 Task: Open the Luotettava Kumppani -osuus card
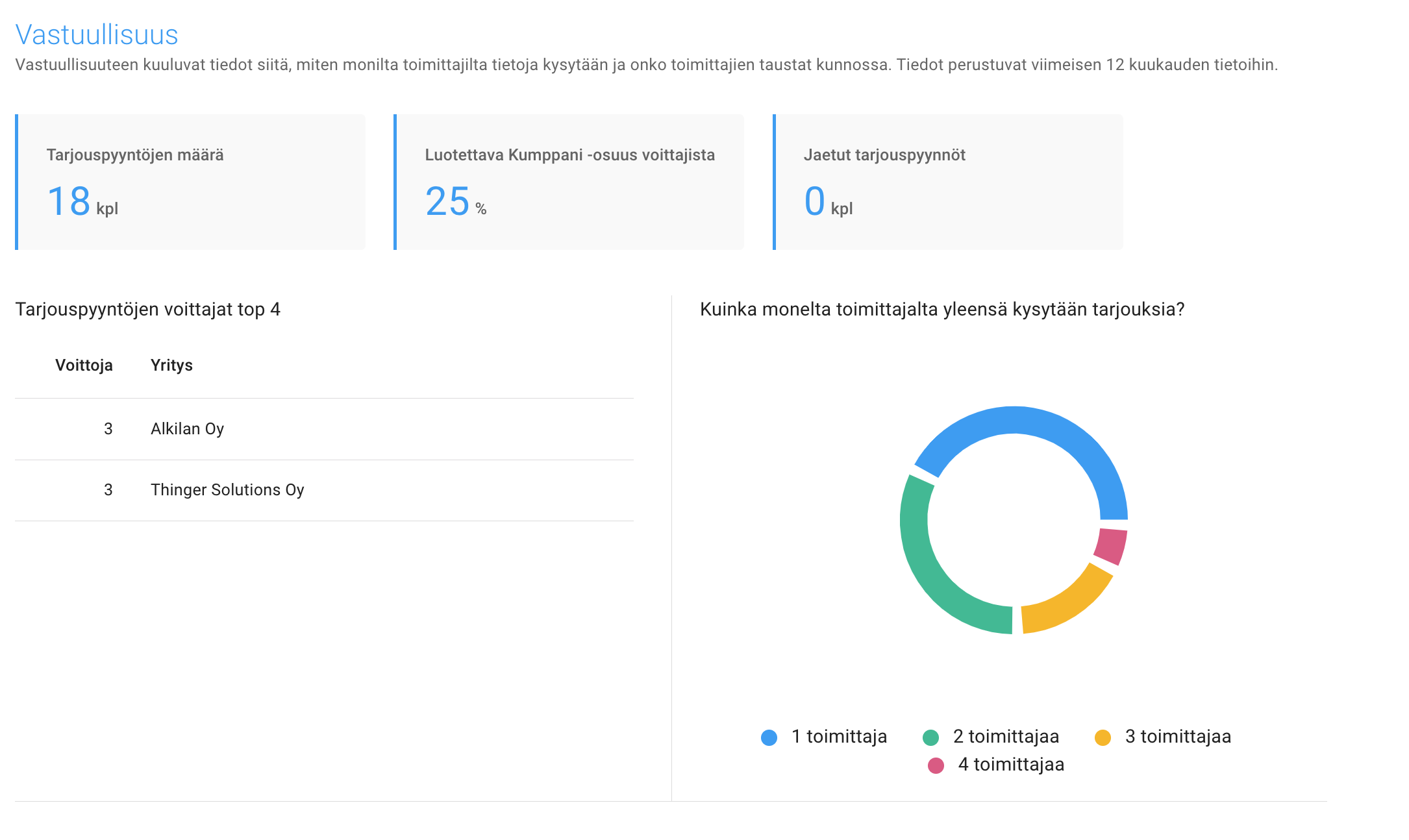coord(569,182)
